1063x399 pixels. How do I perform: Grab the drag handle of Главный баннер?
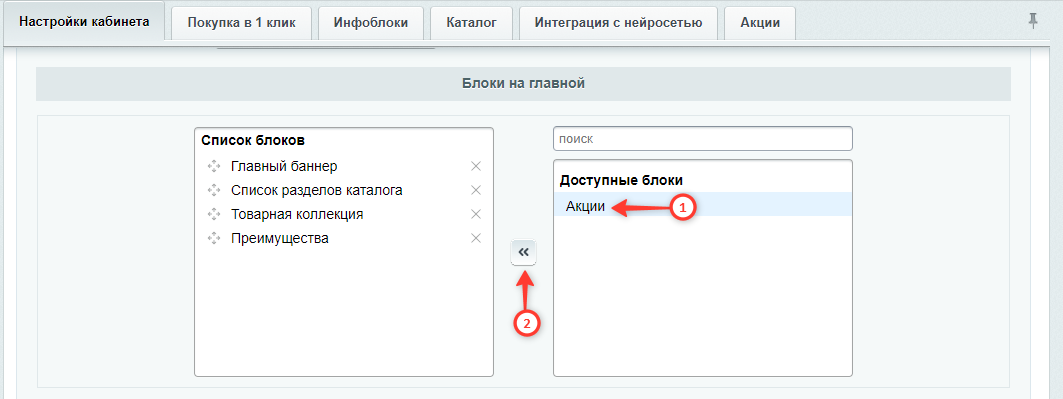(x=214, y=166)
